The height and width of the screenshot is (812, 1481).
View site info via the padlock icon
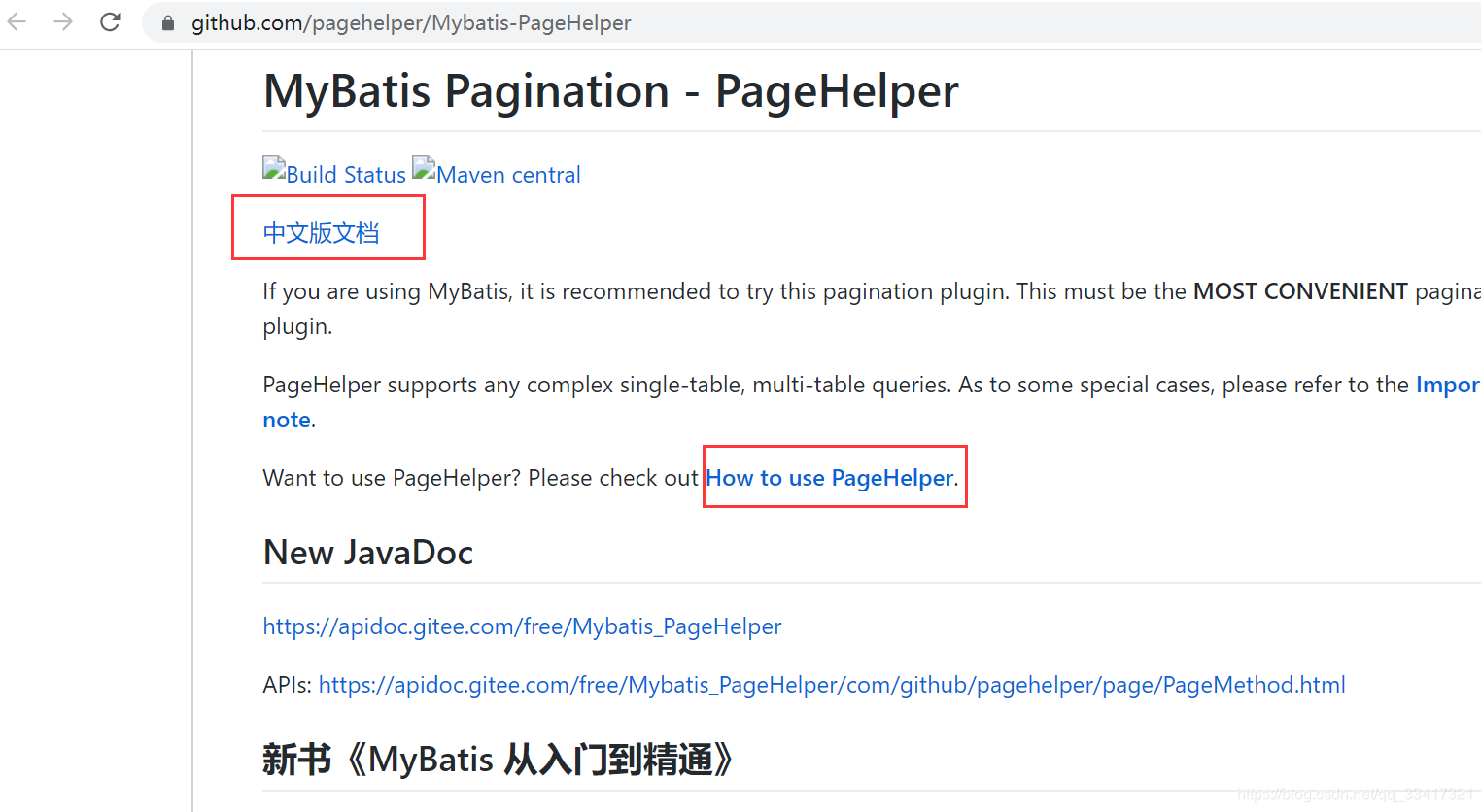click(168, 23)
